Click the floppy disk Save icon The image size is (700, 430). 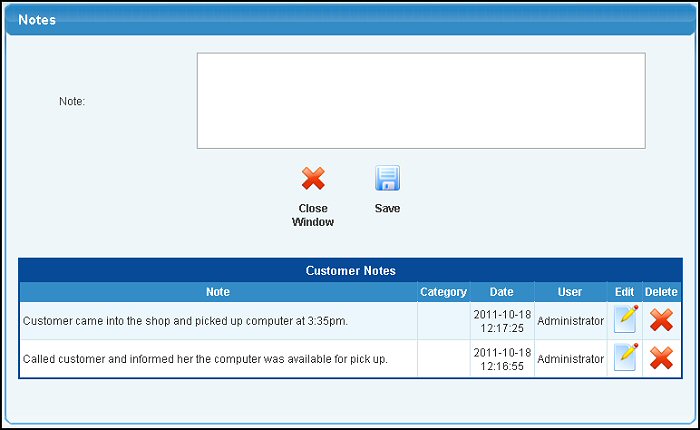pyautogui.click(x=387, y=178)
